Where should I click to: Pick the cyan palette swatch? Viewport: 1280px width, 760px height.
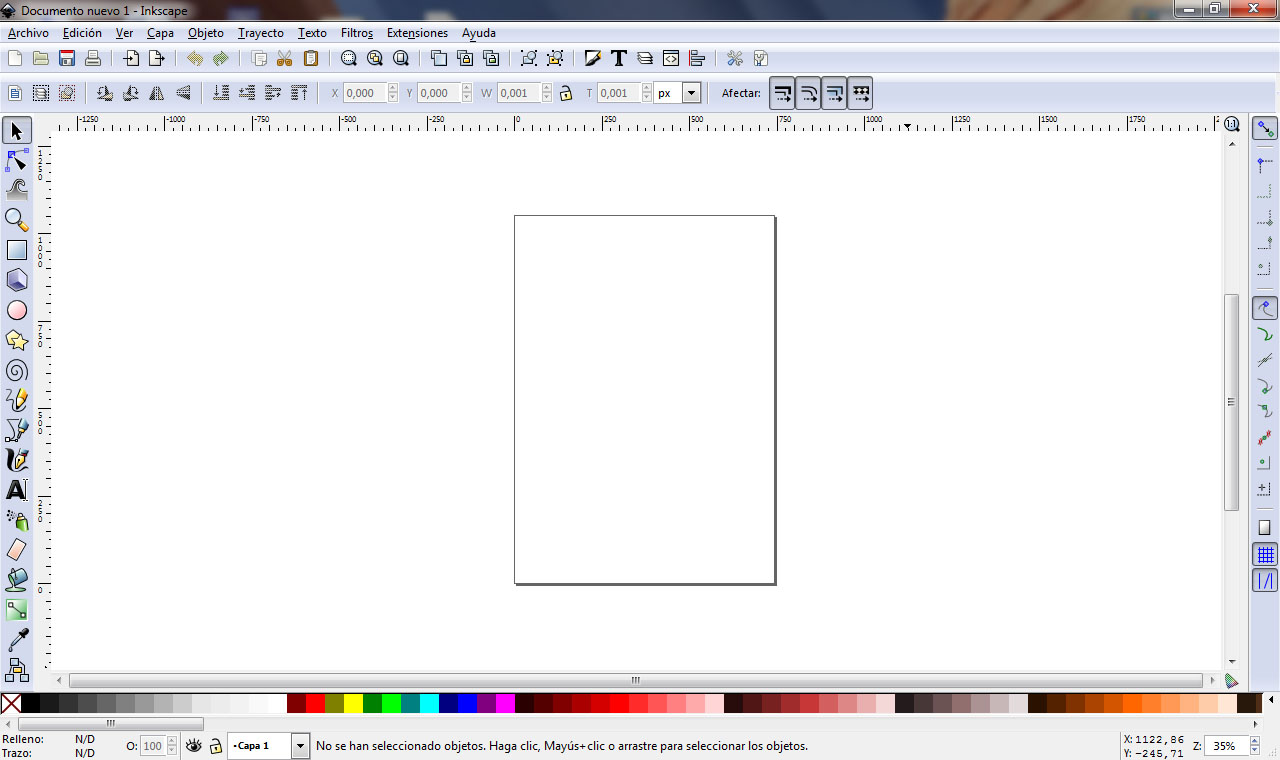point(429,703)
